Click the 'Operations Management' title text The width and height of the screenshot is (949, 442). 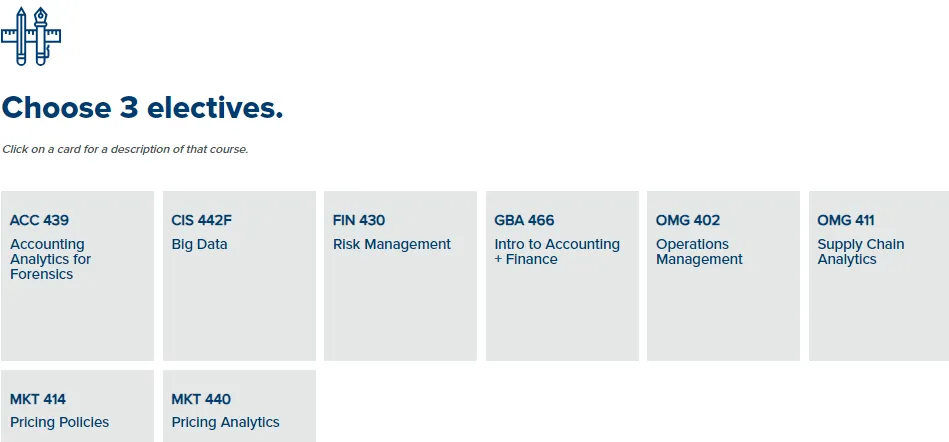click(x=699, y=252)
